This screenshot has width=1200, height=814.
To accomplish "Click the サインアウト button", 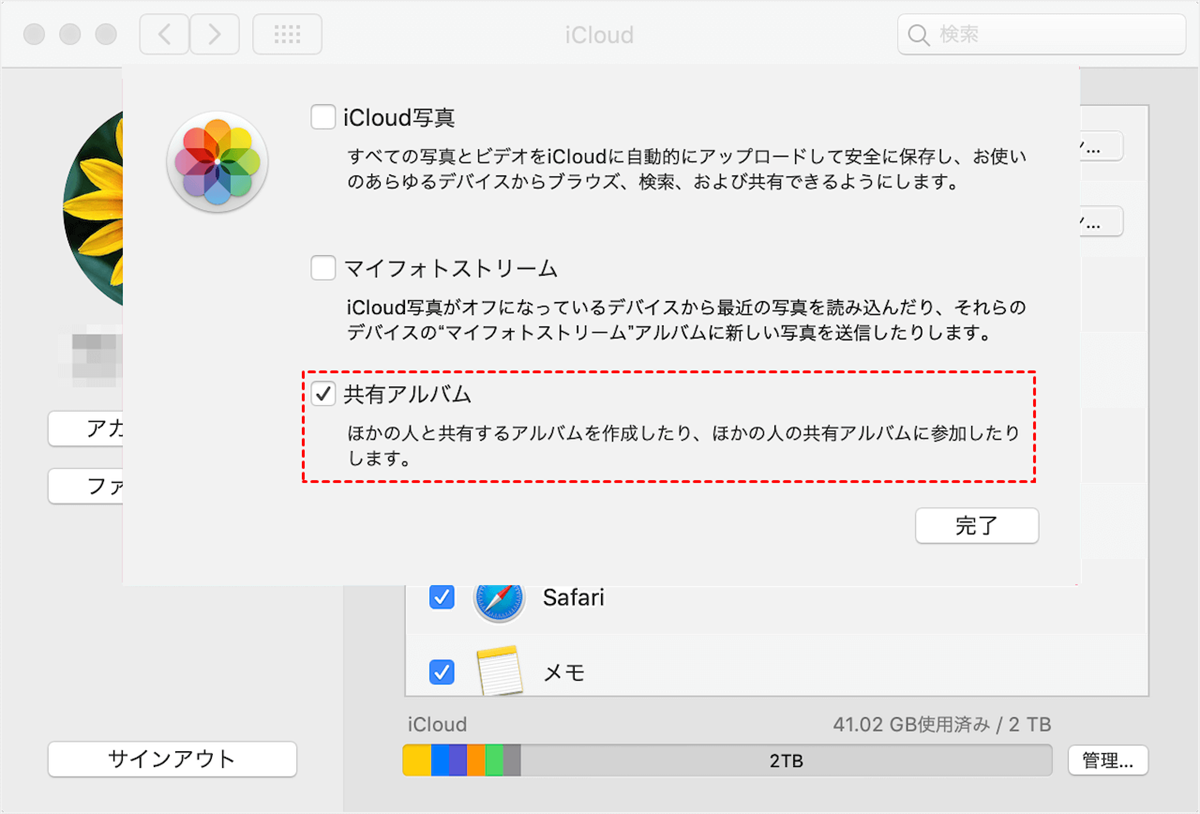I will (172, 759).
